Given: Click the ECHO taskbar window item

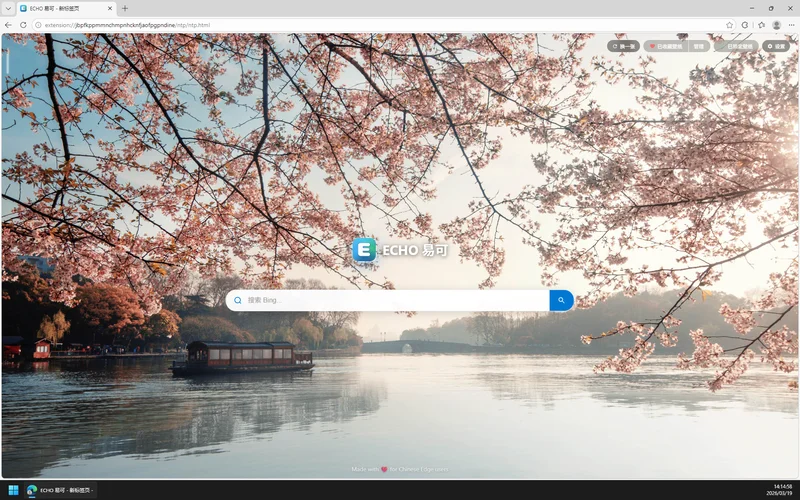Looking at the screenshot, I should 60,490.
